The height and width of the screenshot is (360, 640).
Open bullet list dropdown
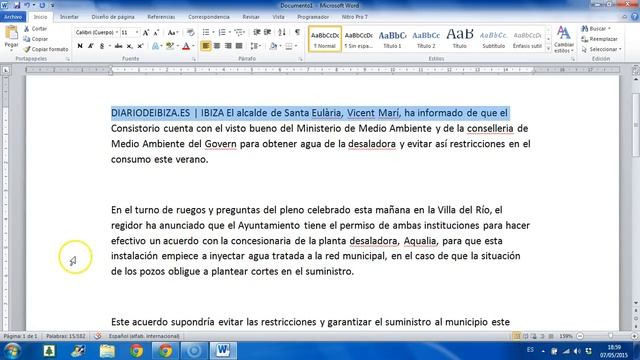coord(213,32)
